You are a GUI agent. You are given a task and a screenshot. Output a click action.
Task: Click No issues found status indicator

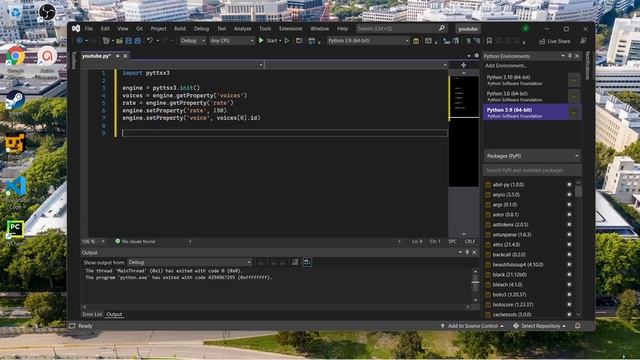pyautogui.click(x=135, y=241)
